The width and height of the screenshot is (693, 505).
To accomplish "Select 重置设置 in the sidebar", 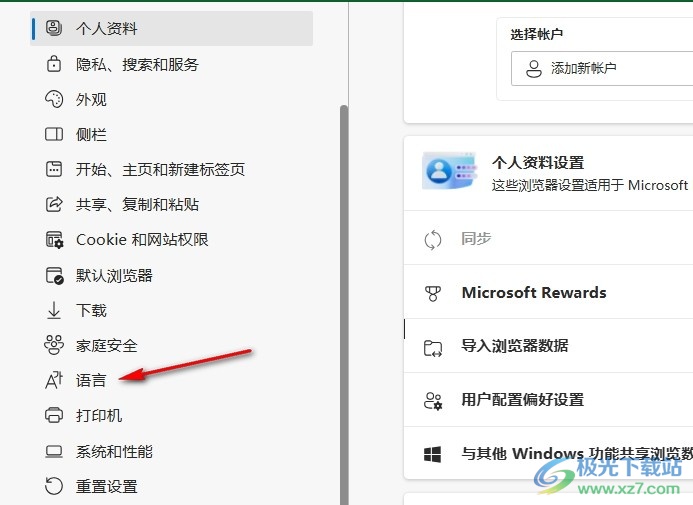I will (171, 486).
